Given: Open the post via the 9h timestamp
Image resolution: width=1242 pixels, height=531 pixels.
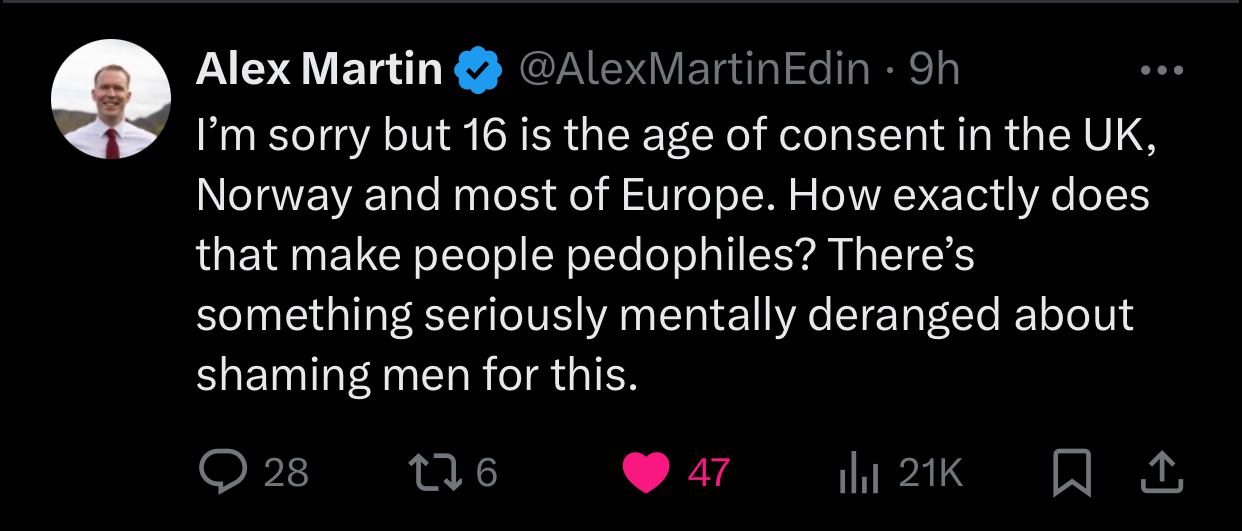Looking at the screenshot, I should pyautogui.click(x=934, y=70).
